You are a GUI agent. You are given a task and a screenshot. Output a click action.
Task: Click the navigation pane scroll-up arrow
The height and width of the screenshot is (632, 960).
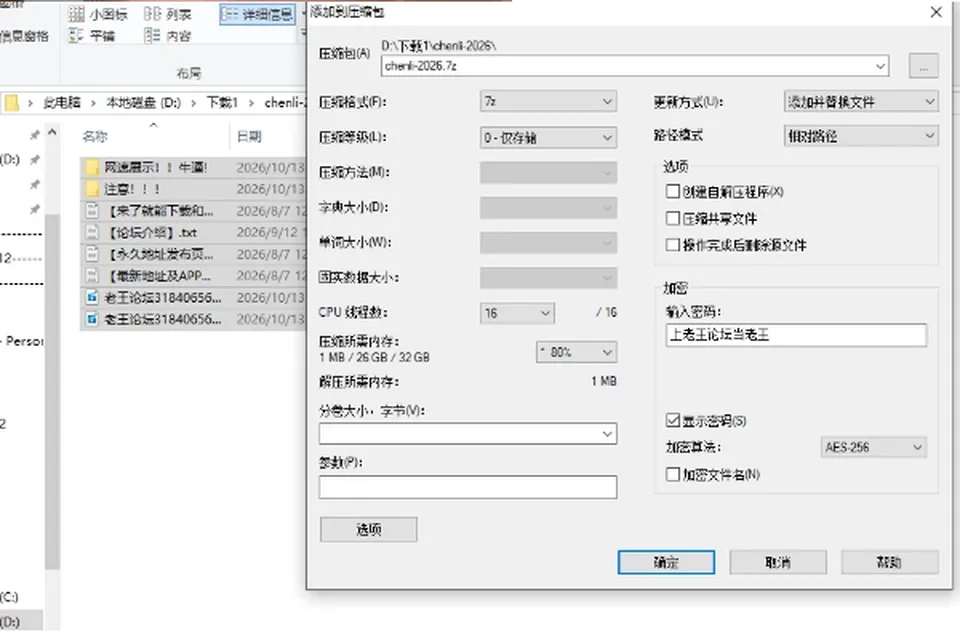tap(53, 132)
